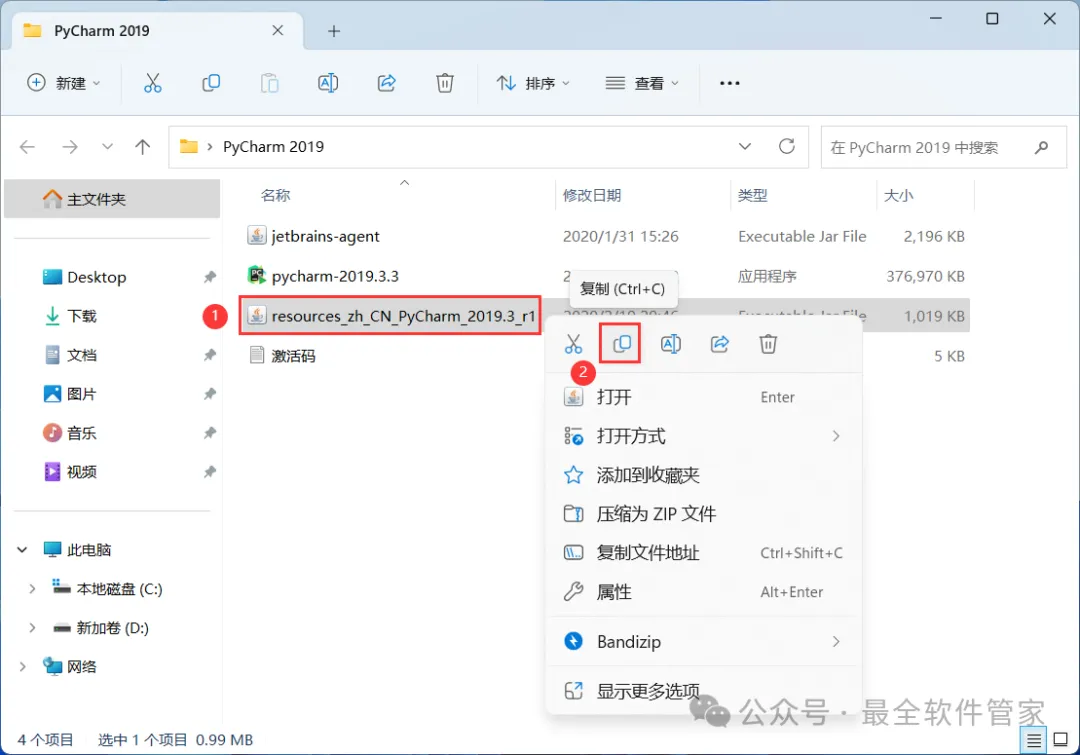
Task: Click Rename icon in context menu
Action: (671, 344)
